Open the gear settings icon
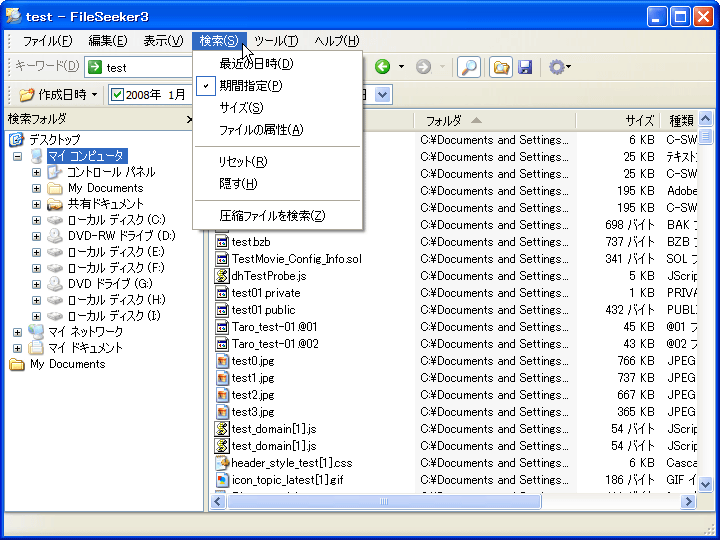720x540 pixels. (x=557, y=67)
